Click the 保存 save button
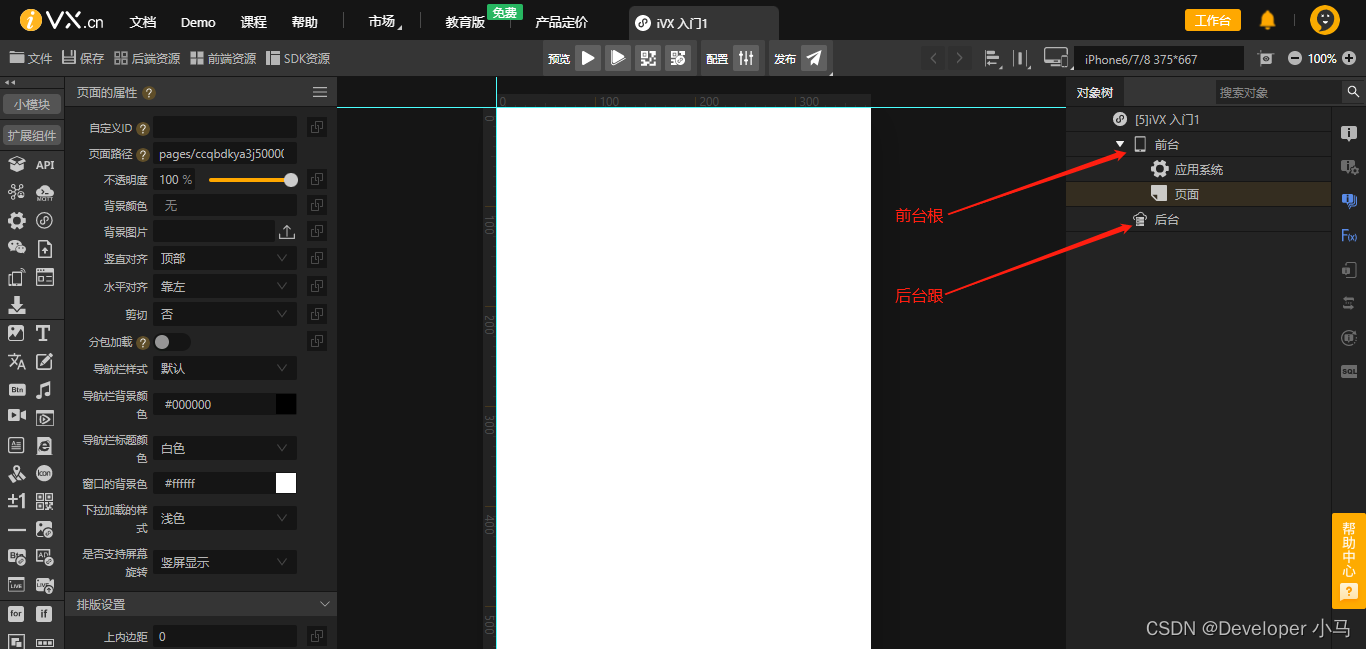Screen dimensions: 1366x649 pyautogui.click(x=83, y=59)
